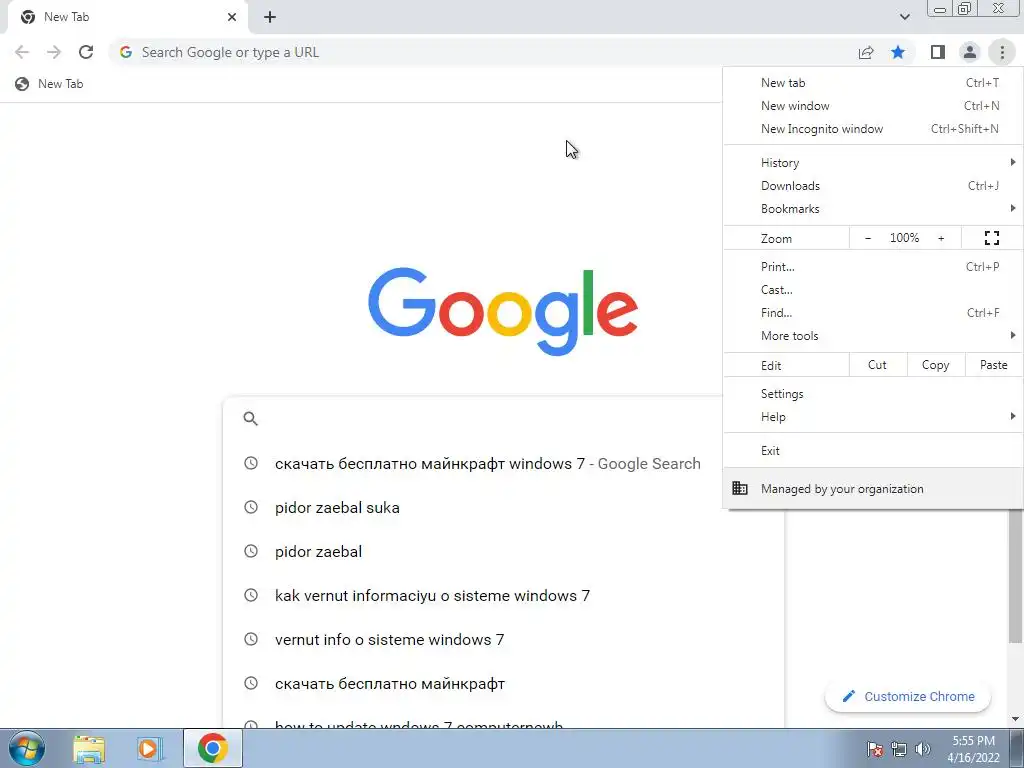The image size is (1024, 768).
Task: Open the tab search chevron
Action: (x=904, y=17)
